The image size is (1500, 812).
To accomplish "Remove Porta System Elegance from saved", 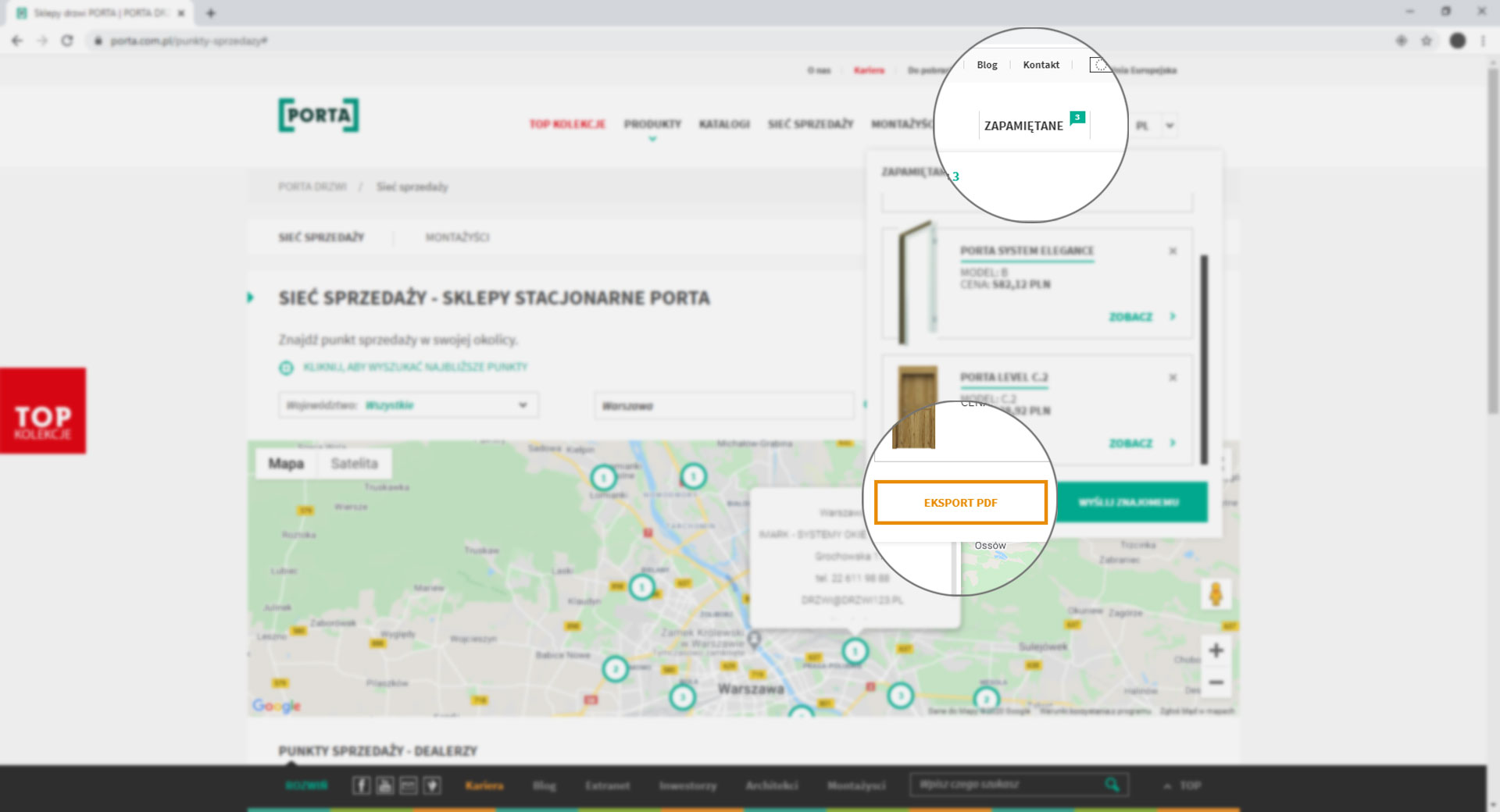I will (x=1173, y=251).
